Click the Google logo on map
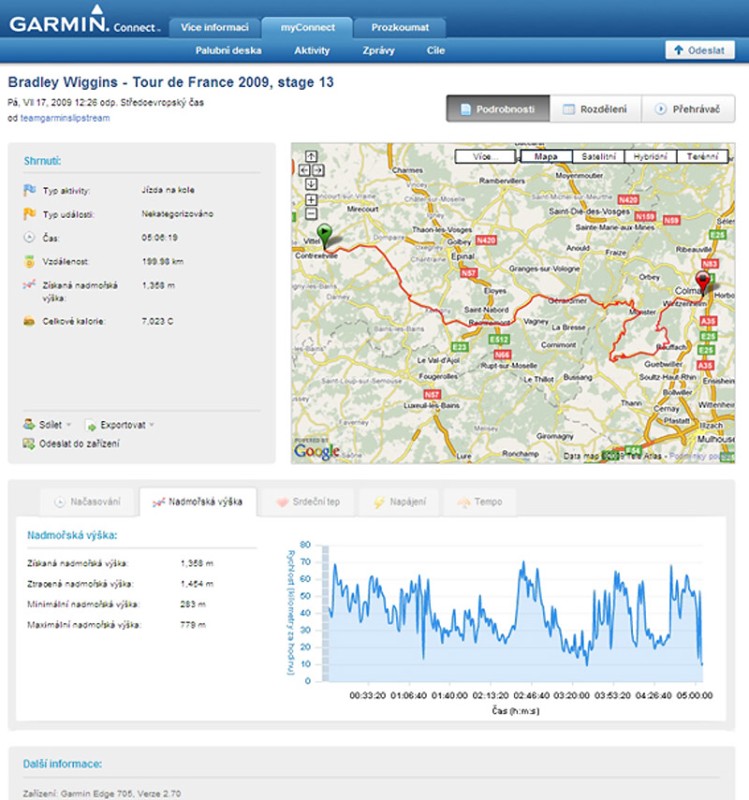The height and width of the screenshot is (800, 749). [x=317, y=451]
